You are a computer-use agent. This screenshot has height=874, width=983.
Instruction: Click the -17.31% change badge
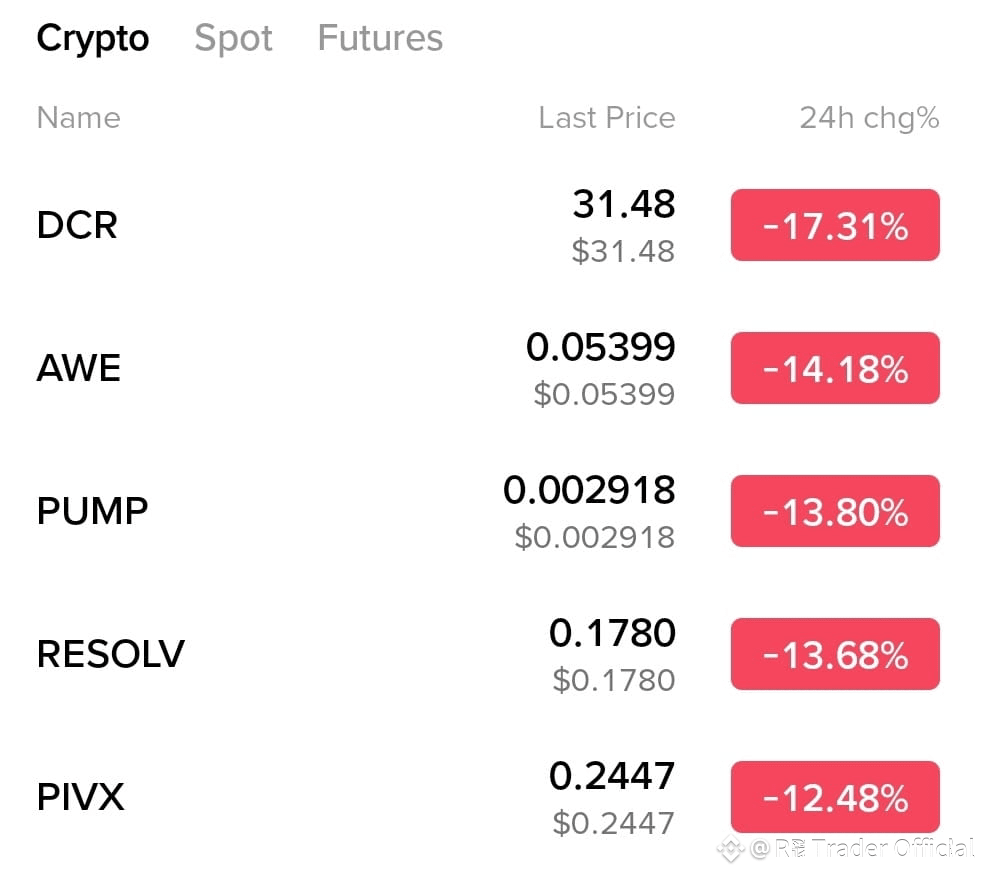[x=835, y=225]
